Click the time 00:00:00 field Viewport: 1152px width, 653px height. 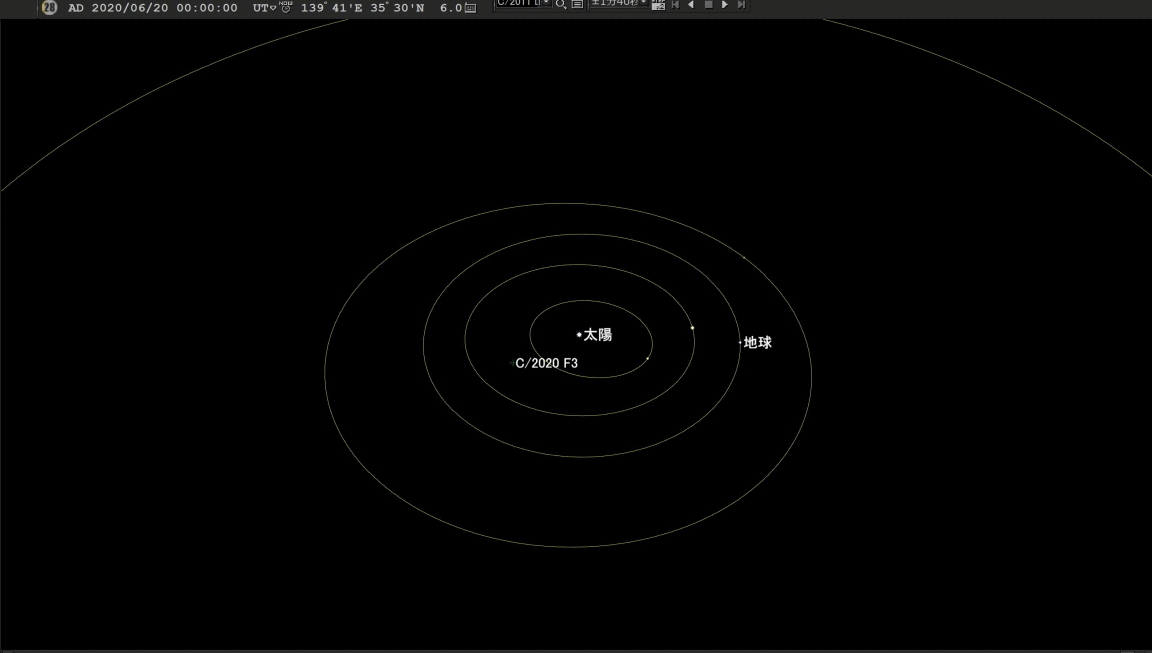[207, 8]
